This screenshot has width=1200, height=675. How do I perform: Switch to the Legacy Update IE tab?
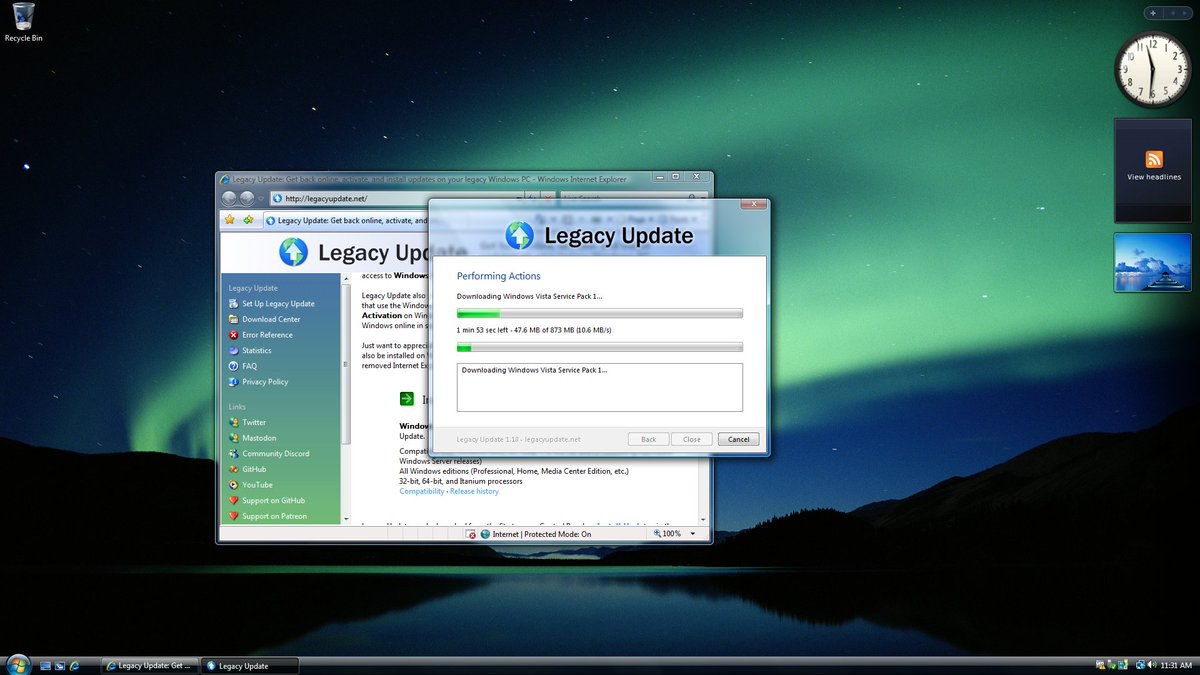click(x=345, y=221)
